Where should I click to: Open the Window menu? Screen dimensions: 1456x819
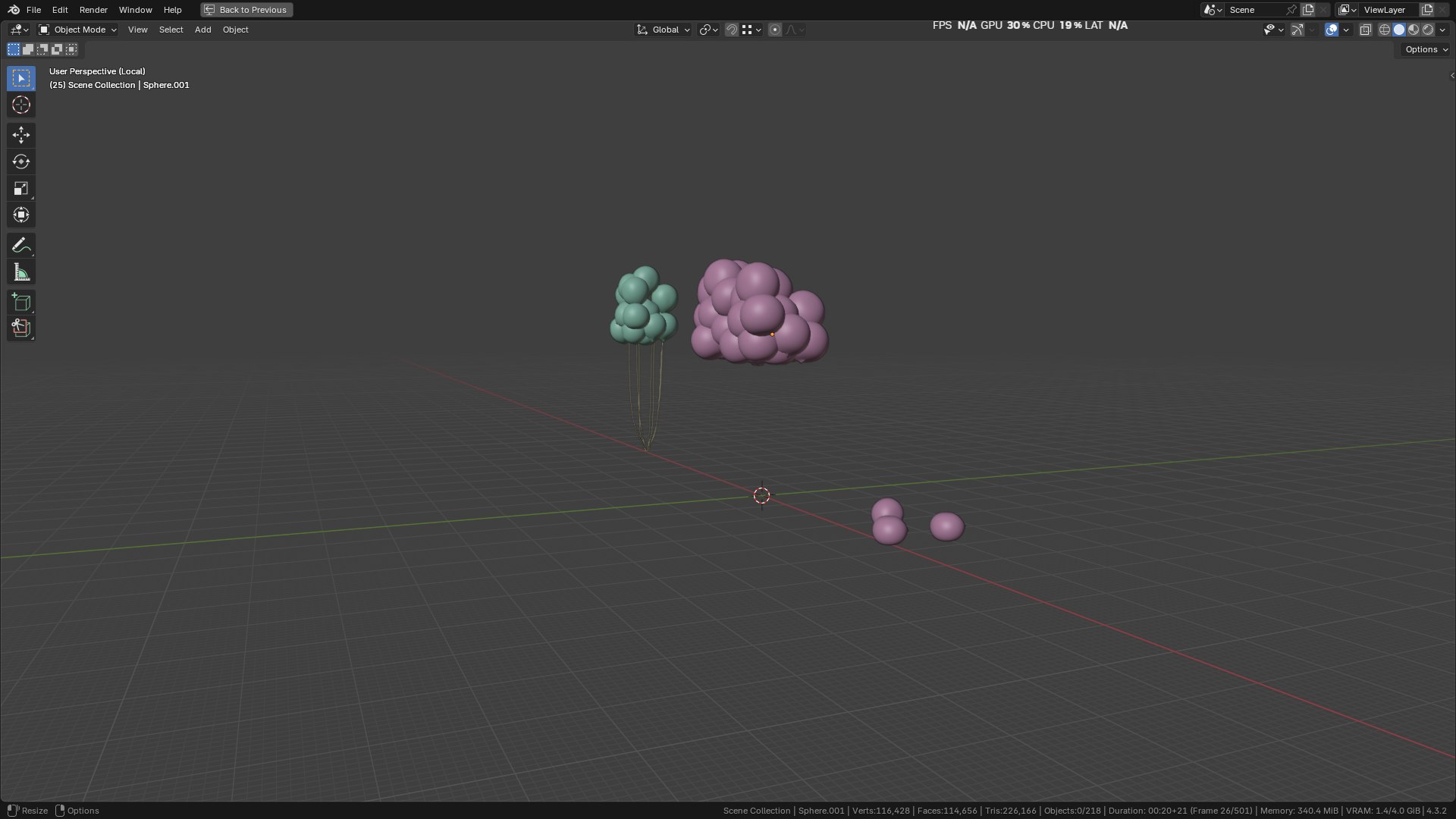pos(135,10)
